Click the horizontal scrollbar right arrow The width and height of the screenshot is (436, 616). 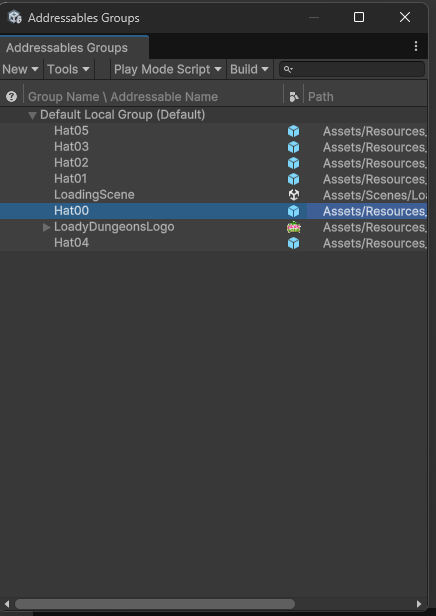coord(419,603)
